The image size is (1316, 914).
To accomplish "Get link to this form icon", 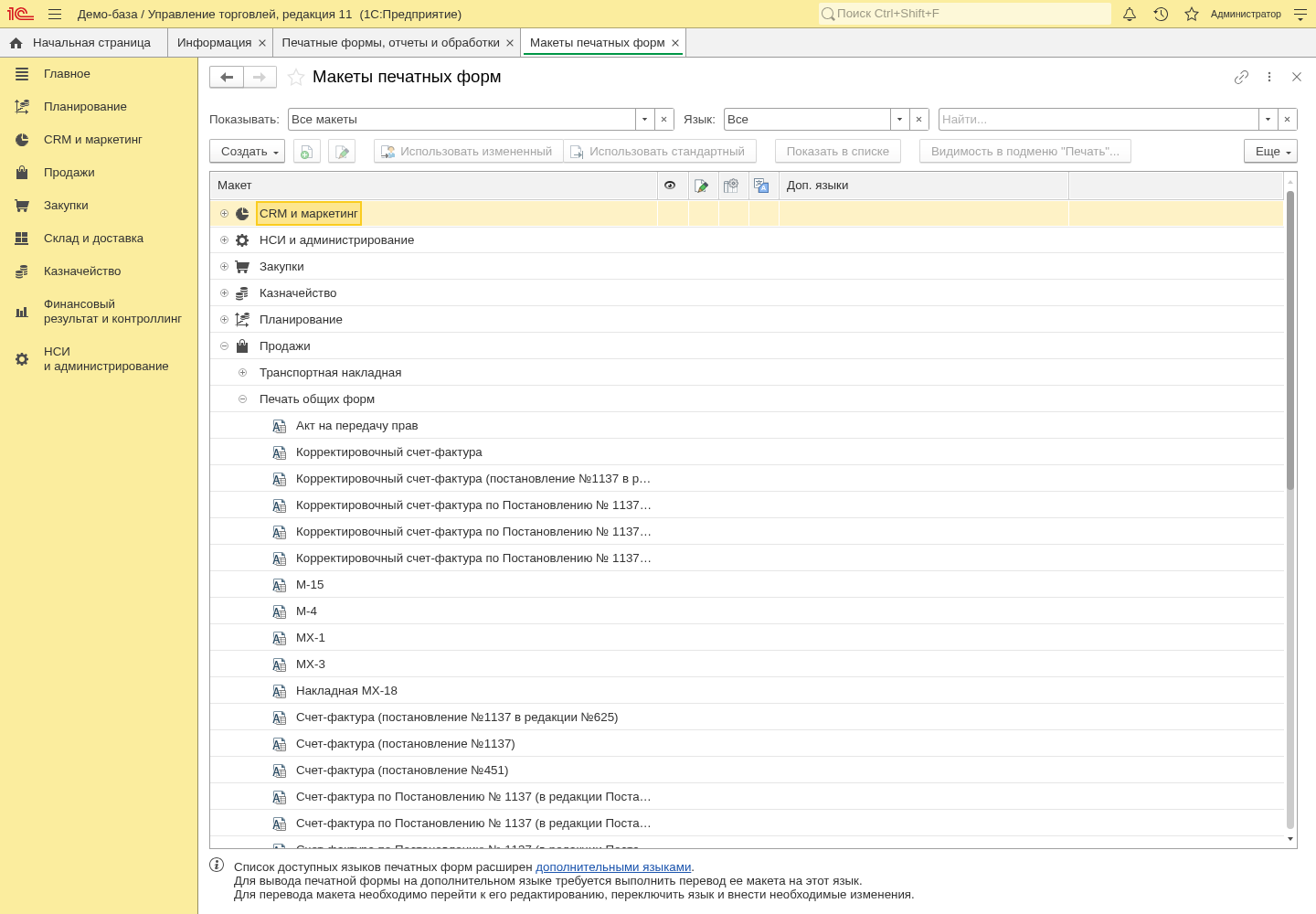I will [1241, 77].
